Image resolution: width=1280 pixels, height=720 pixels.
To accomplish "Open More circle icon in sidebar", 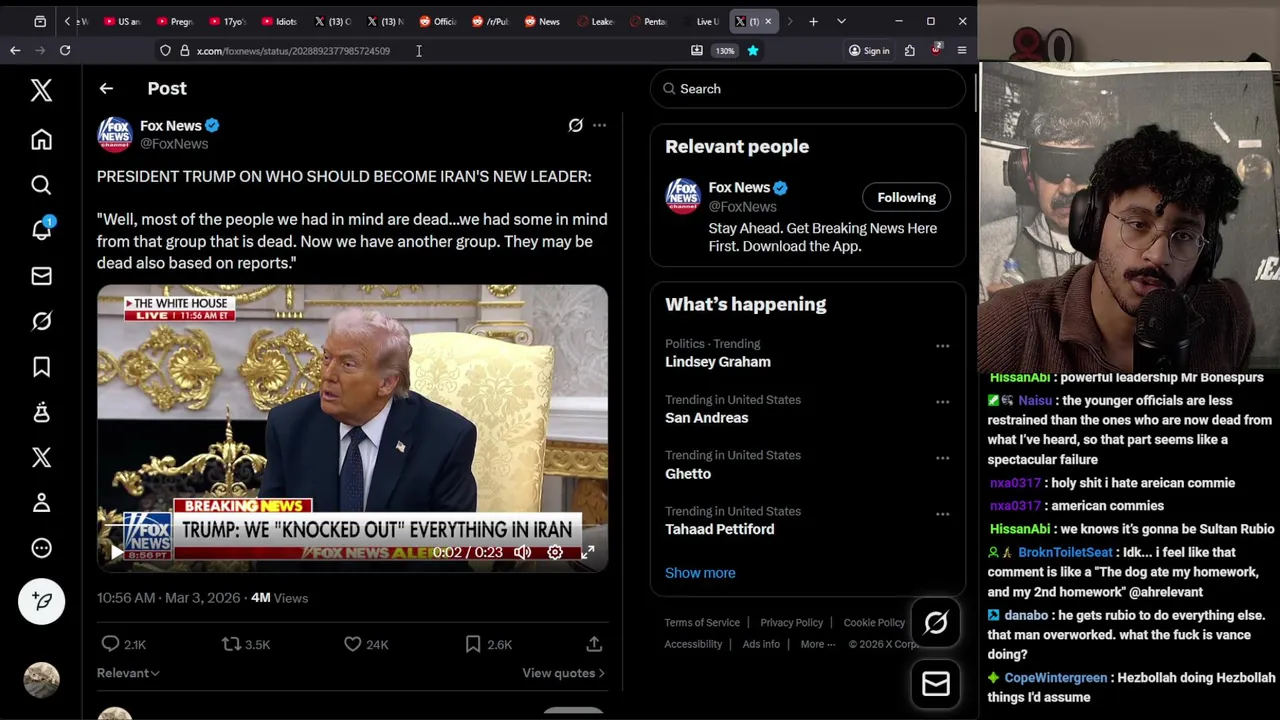I will pos(41,548).
